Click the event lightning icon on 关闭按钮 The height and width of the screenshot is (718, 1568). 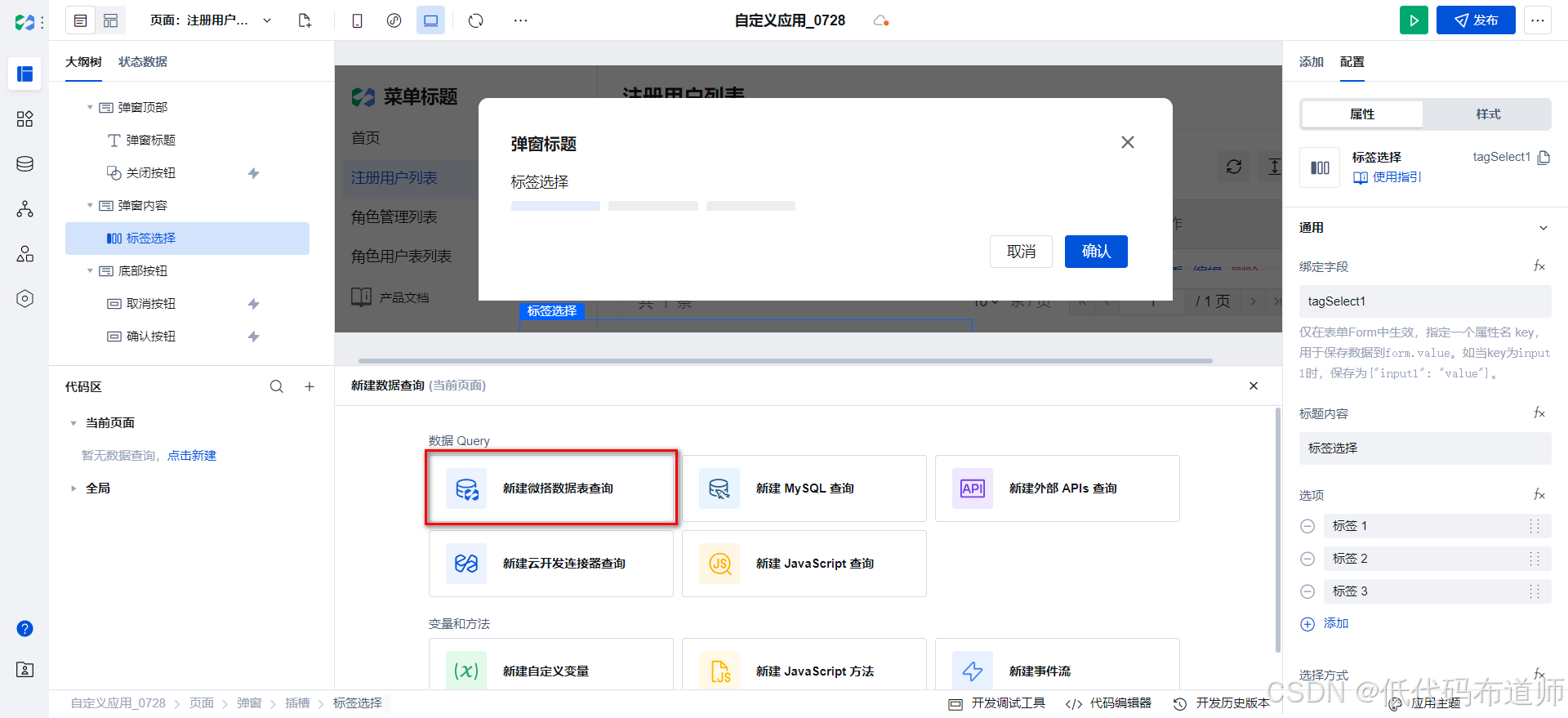254,173
